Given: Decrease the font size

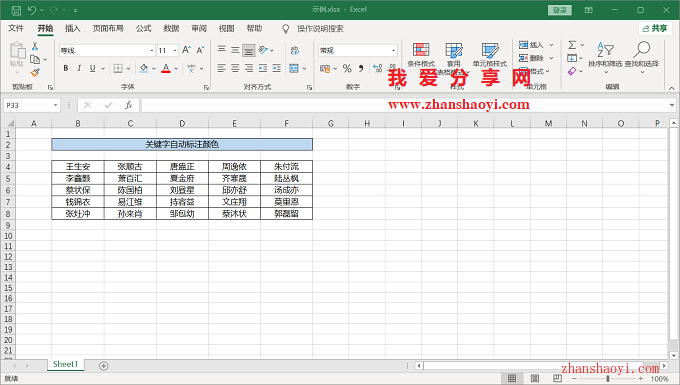Looking at the screenshot, I should tap(200, 50).
